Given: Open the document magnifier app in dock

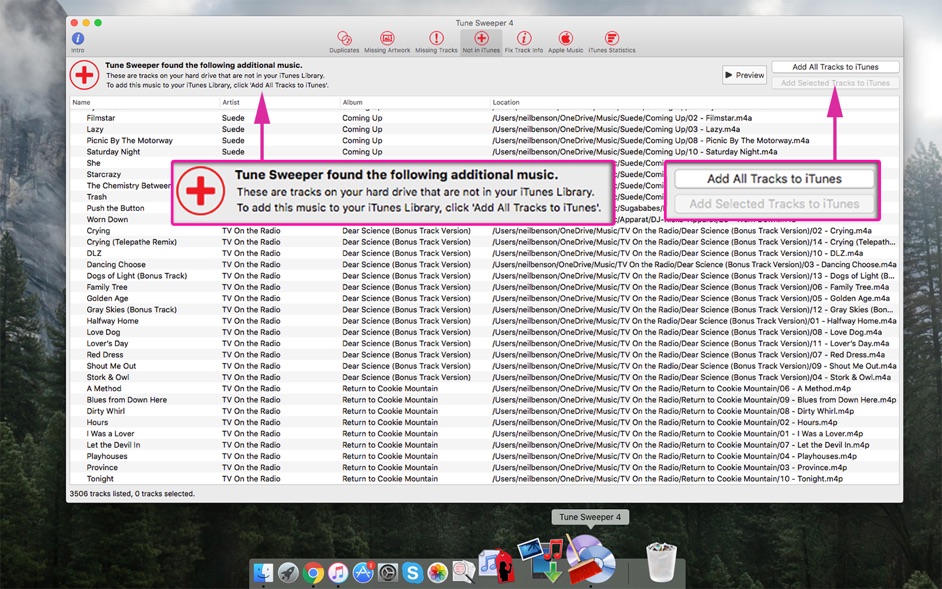Looking at the screenshot, I should (x=463, y=572).
